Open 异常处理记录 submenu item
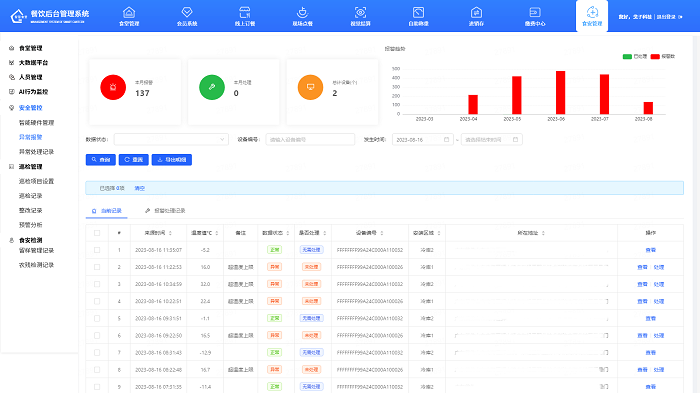Viewport: 700px width, 393px height. pos(36,152)
